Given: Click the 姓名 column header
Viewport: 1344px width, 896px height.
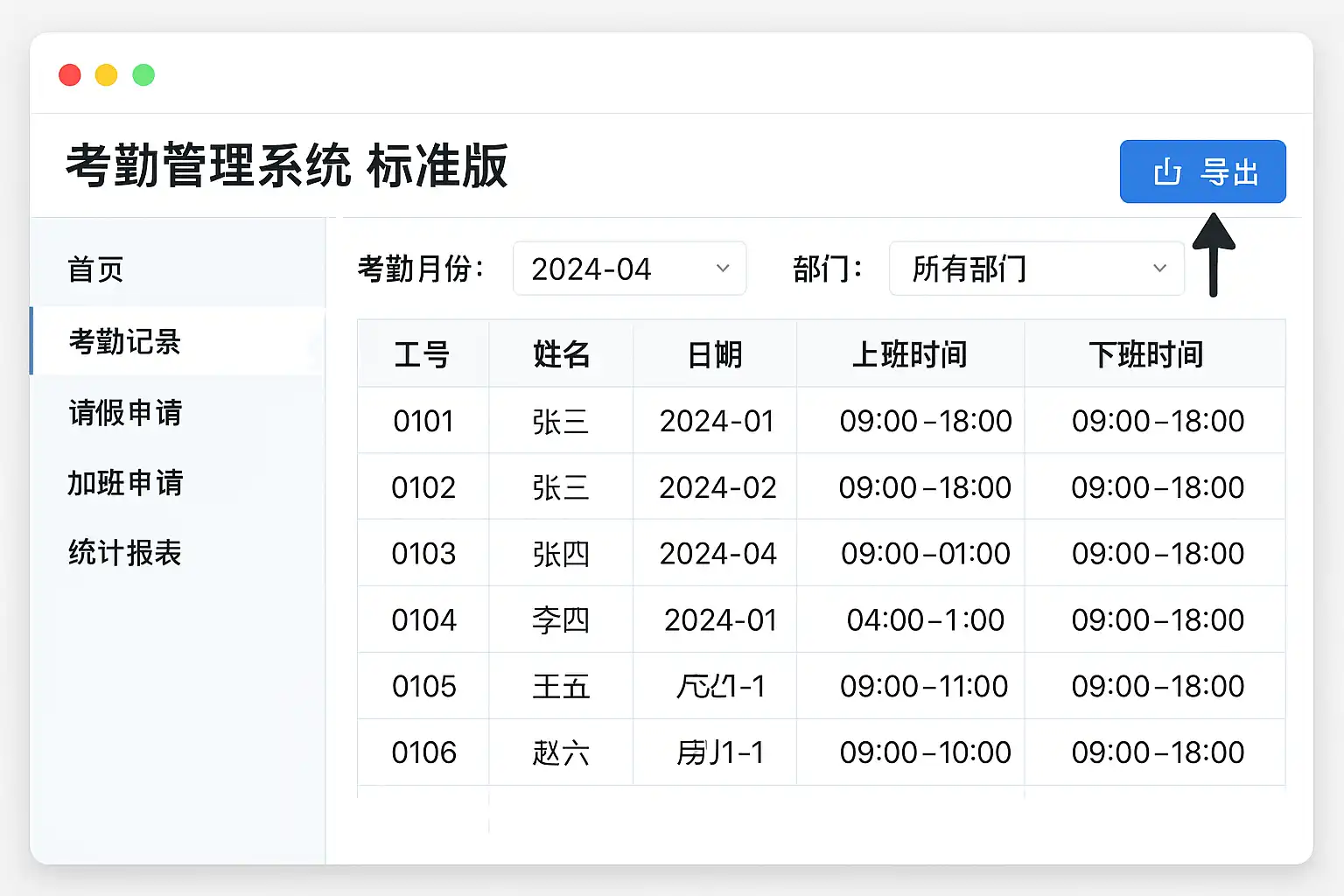Looking at the screenshot, I should tap(561, 354).
